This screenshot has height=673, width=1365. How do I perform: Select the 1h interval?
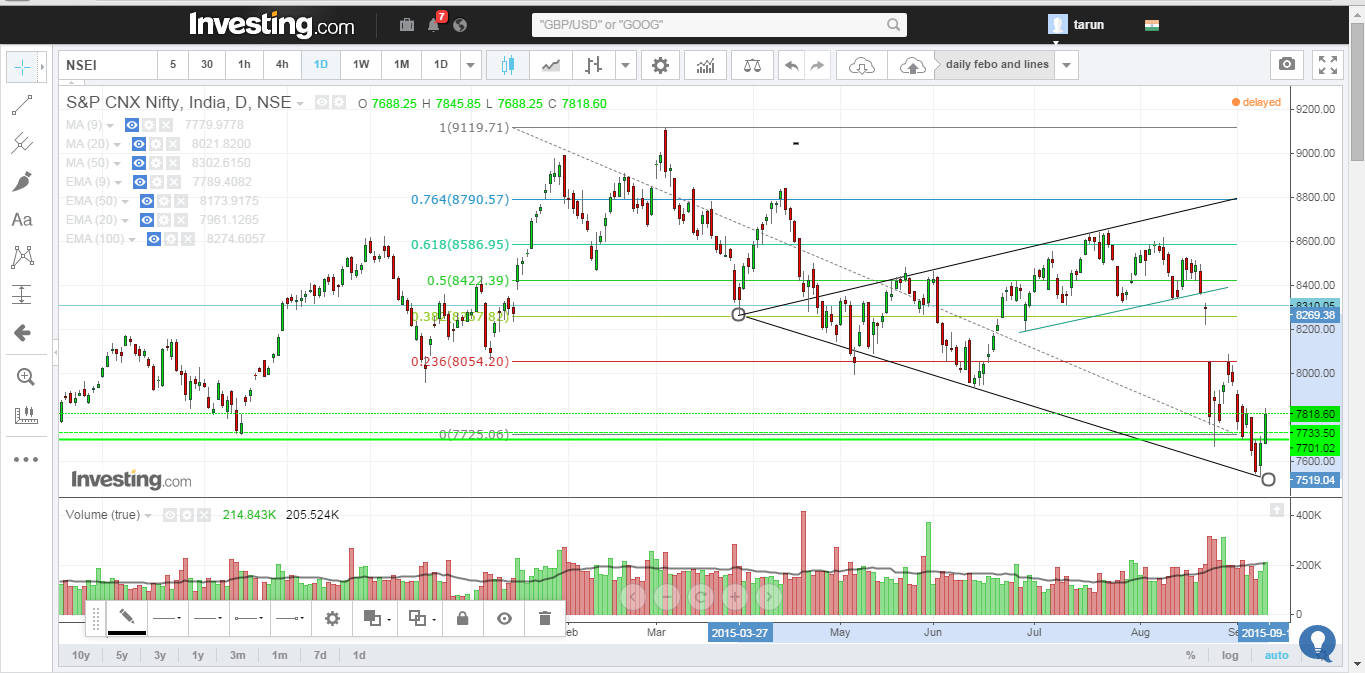(244, 65)
